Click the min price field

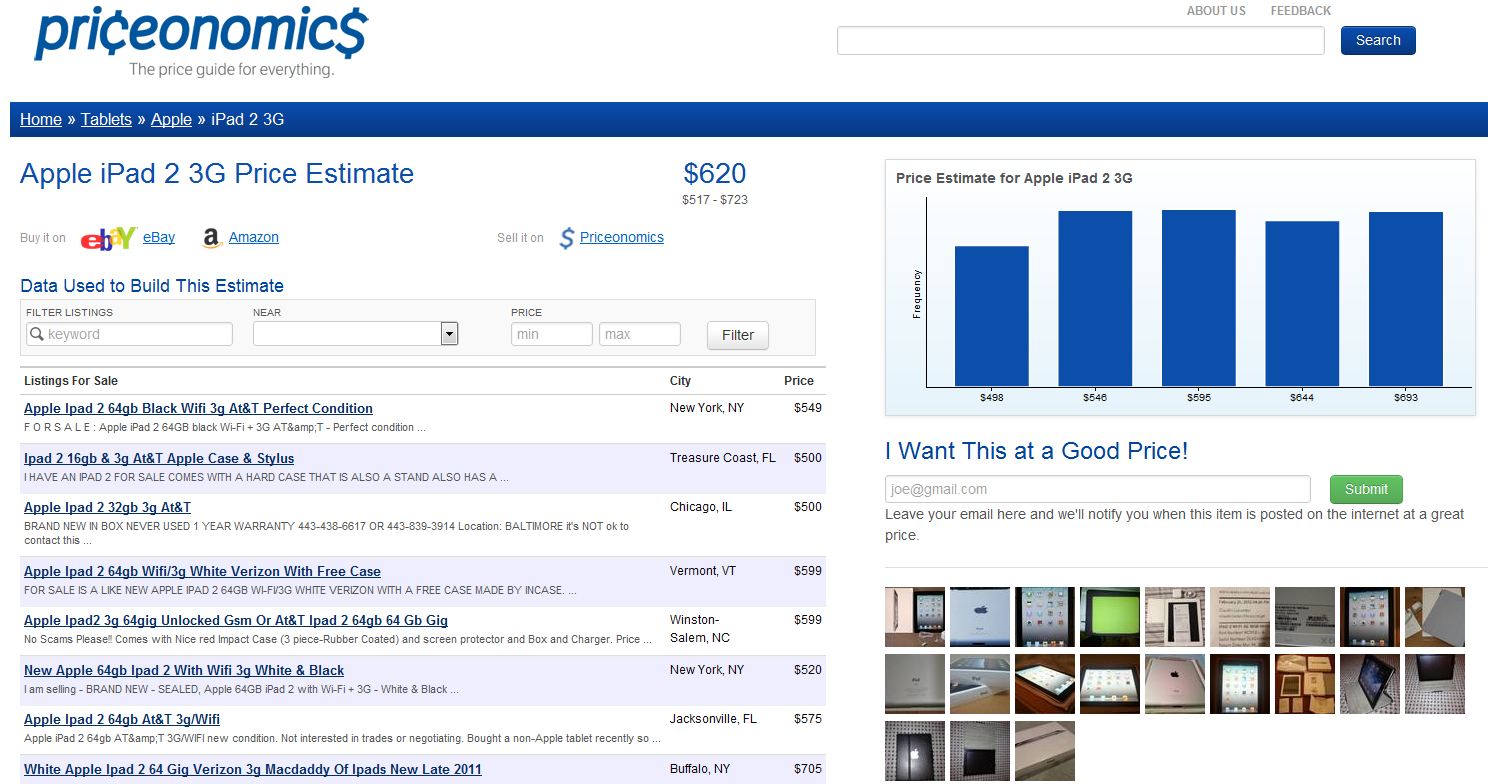[x=551, y=334]
